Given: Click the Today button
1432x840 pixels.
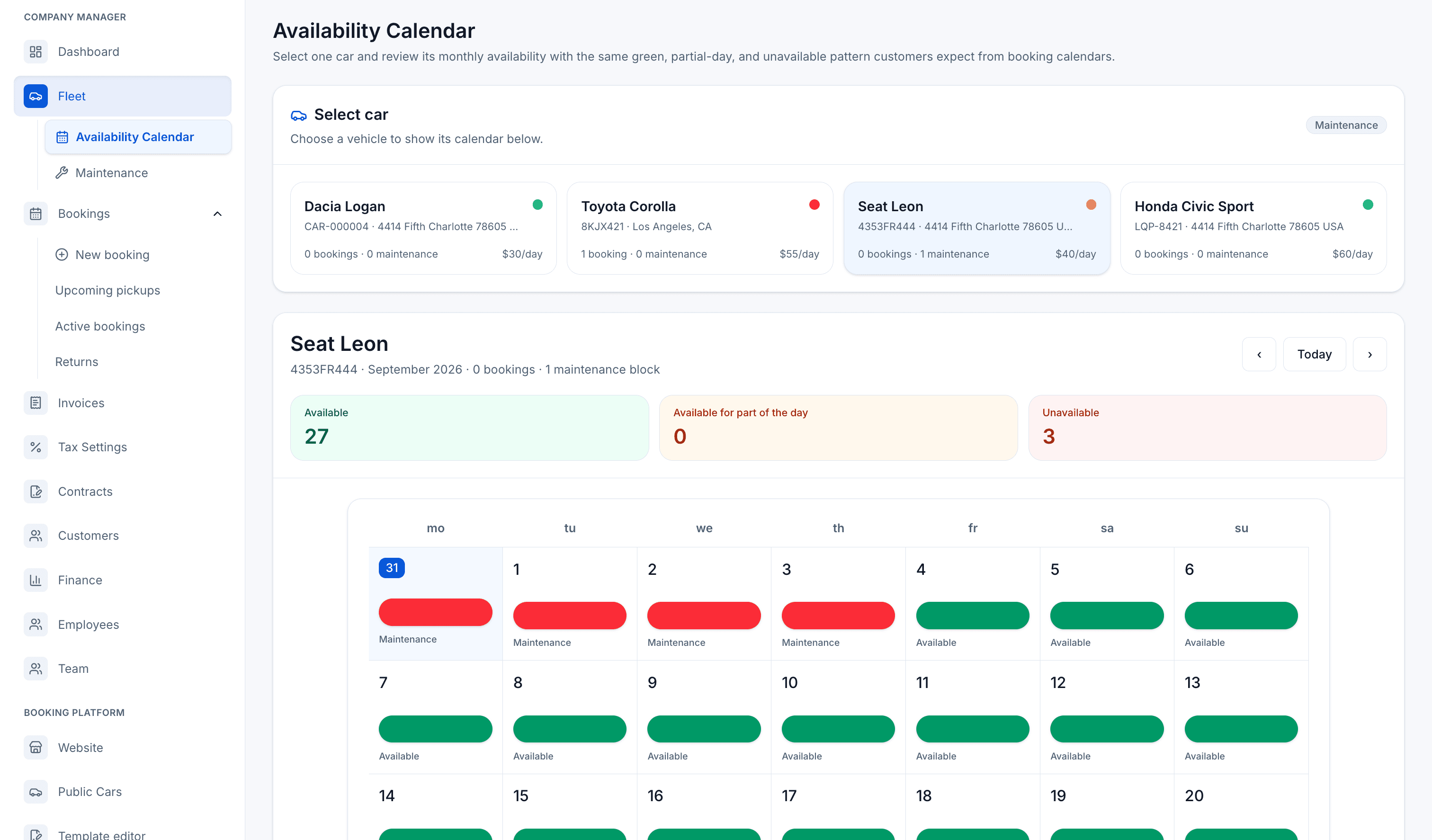Looking at the screenshot, I should pos(1315,355).
